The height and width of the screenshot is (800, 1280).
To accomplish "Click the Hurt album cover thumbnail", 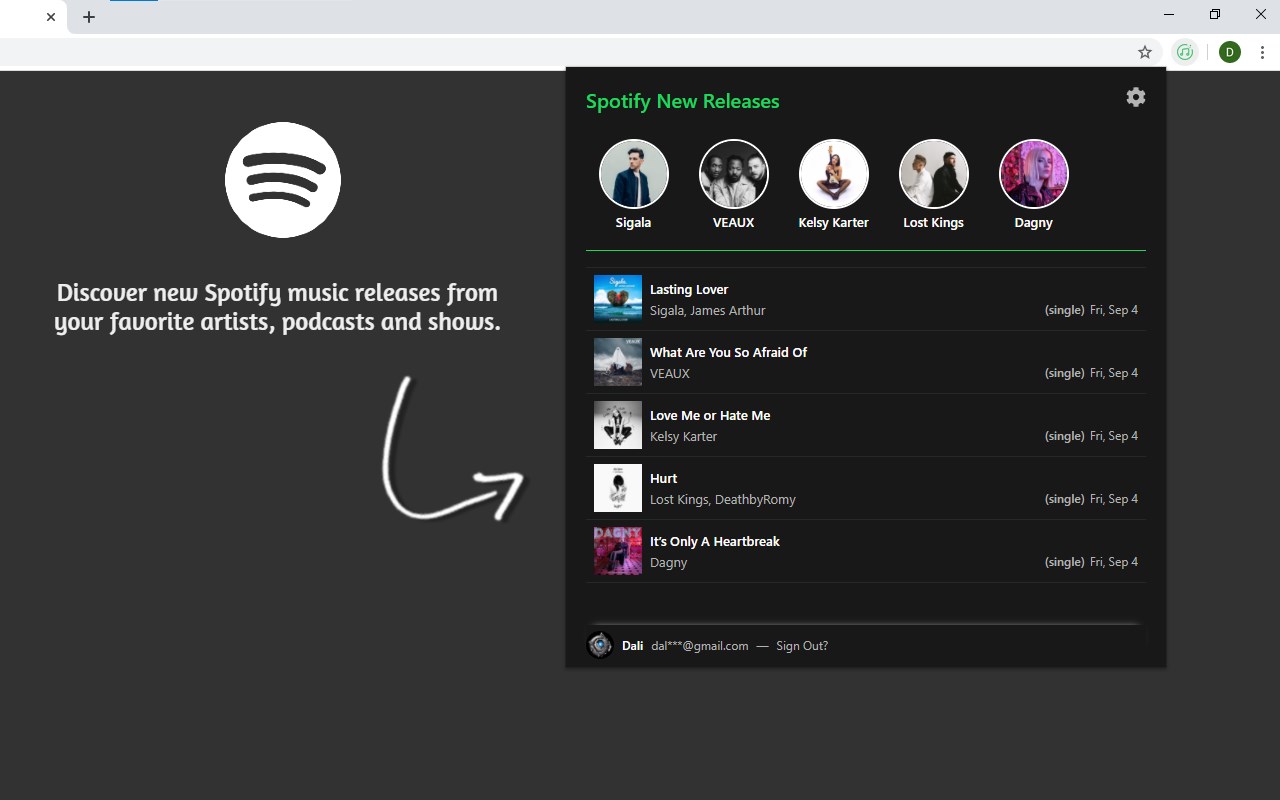I will tap(617, 488).
